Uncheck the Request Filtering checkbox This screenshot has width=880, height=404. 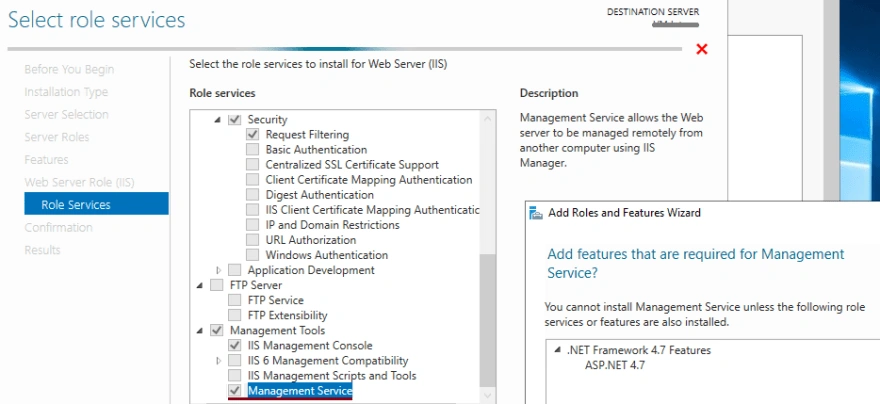[x=253, y=135]
